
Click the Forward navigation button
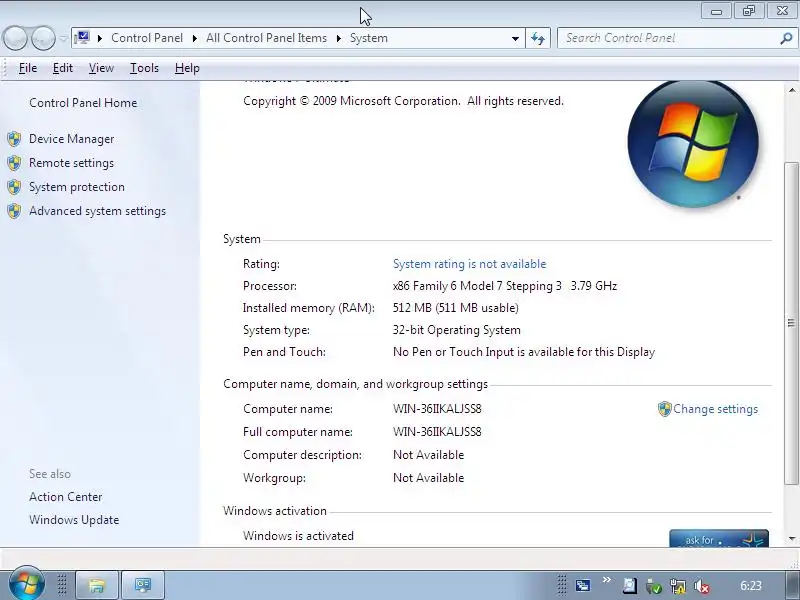[43, 38]
